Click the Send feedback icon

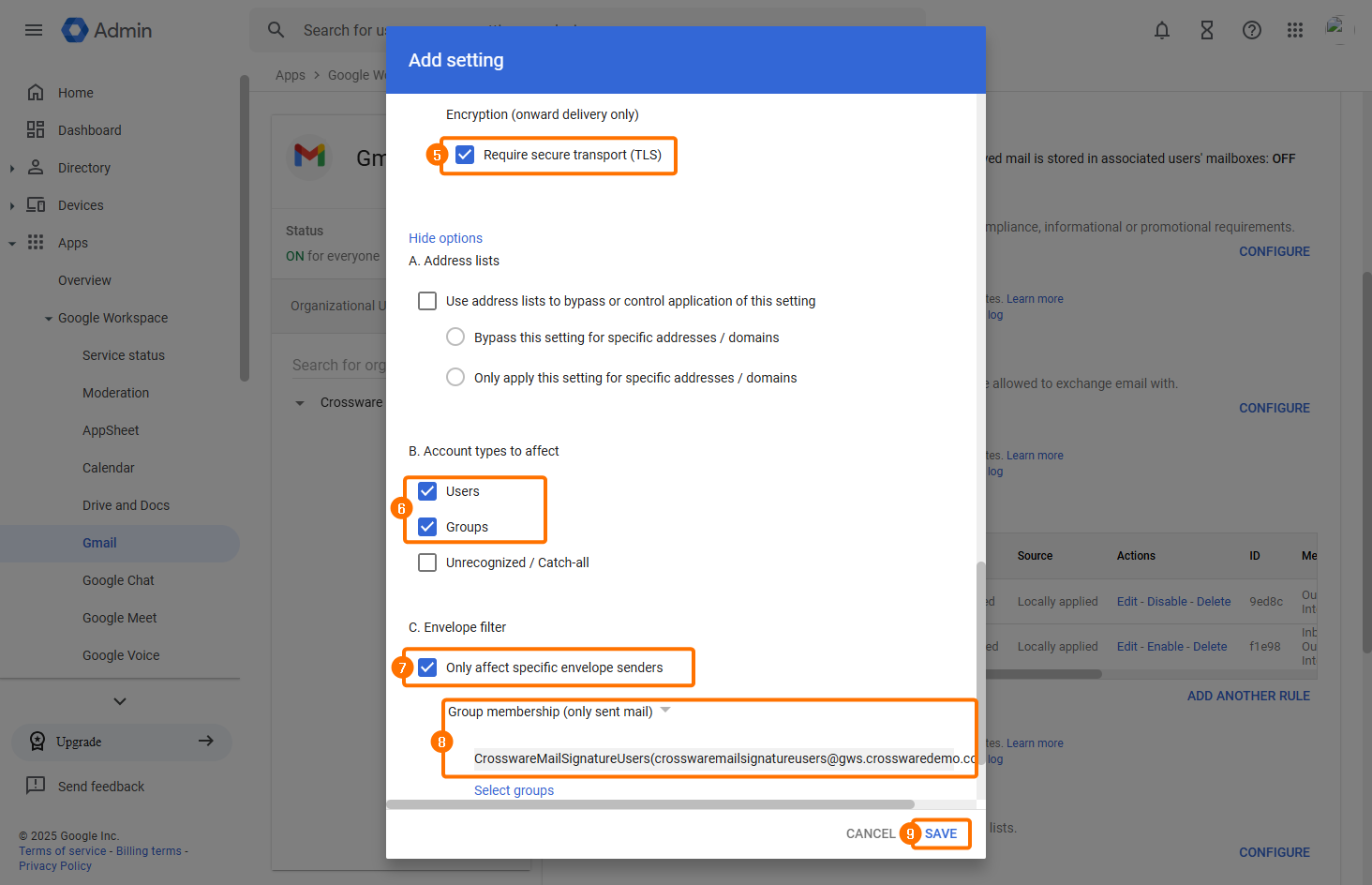pos(36,786)
